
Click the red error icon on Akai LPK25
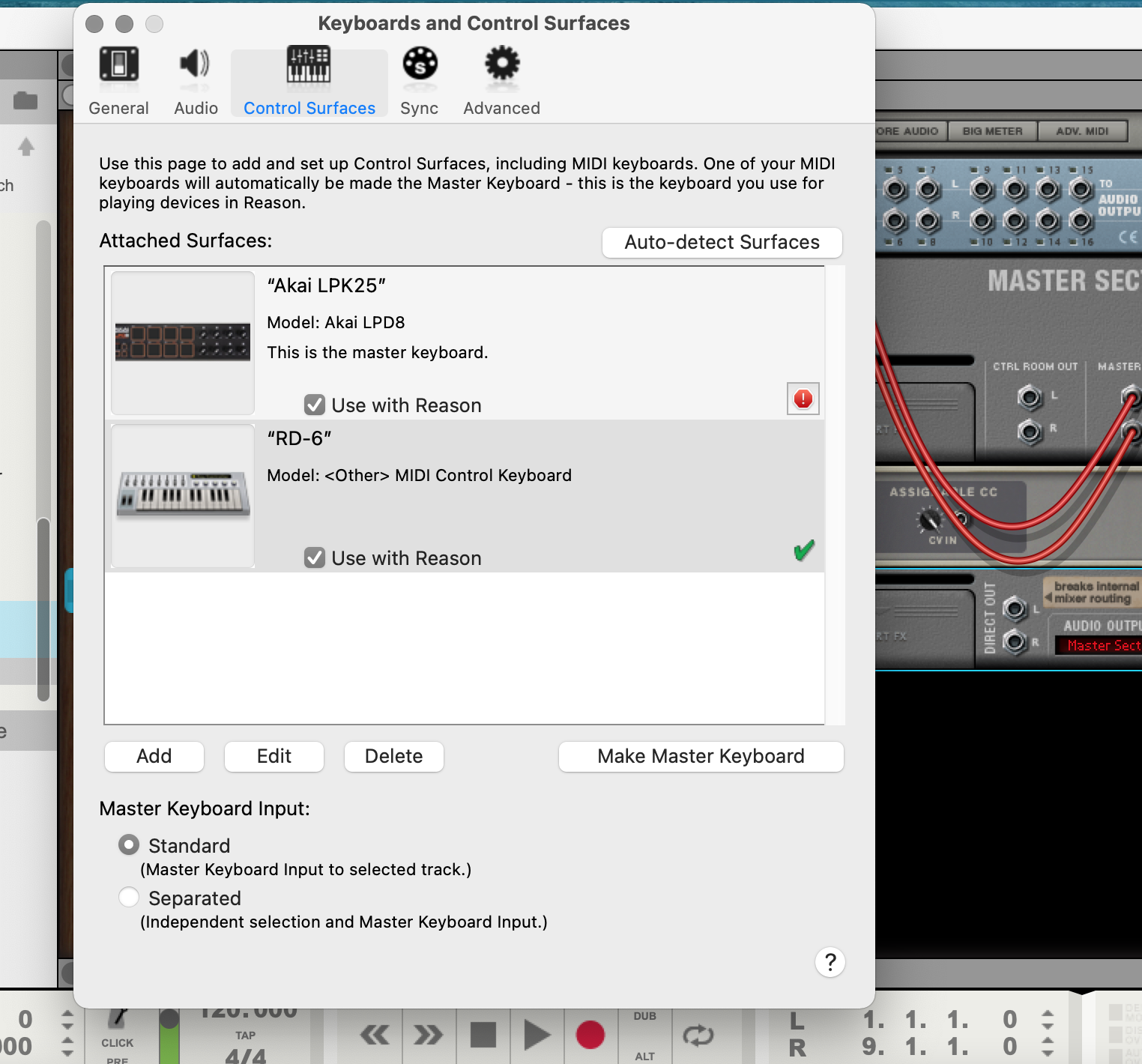coord(803,399)
